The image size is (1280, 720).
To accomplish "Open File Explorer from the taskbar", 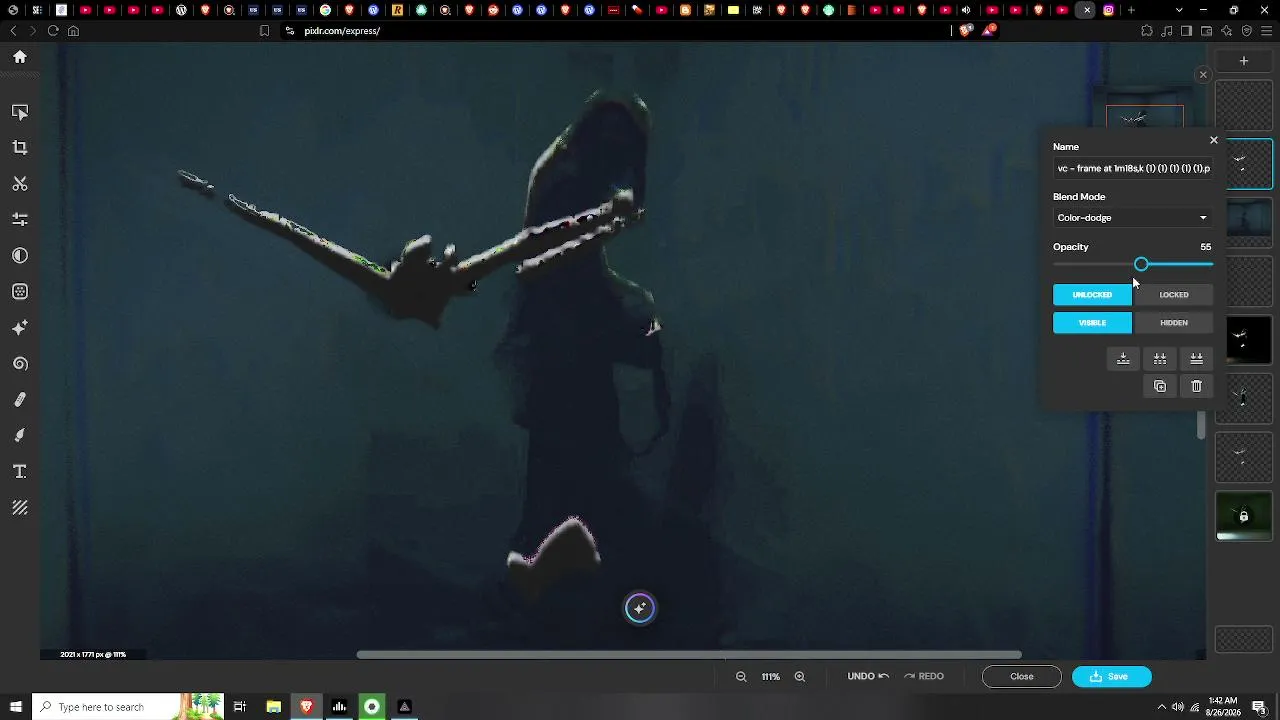I will point(273,707).
